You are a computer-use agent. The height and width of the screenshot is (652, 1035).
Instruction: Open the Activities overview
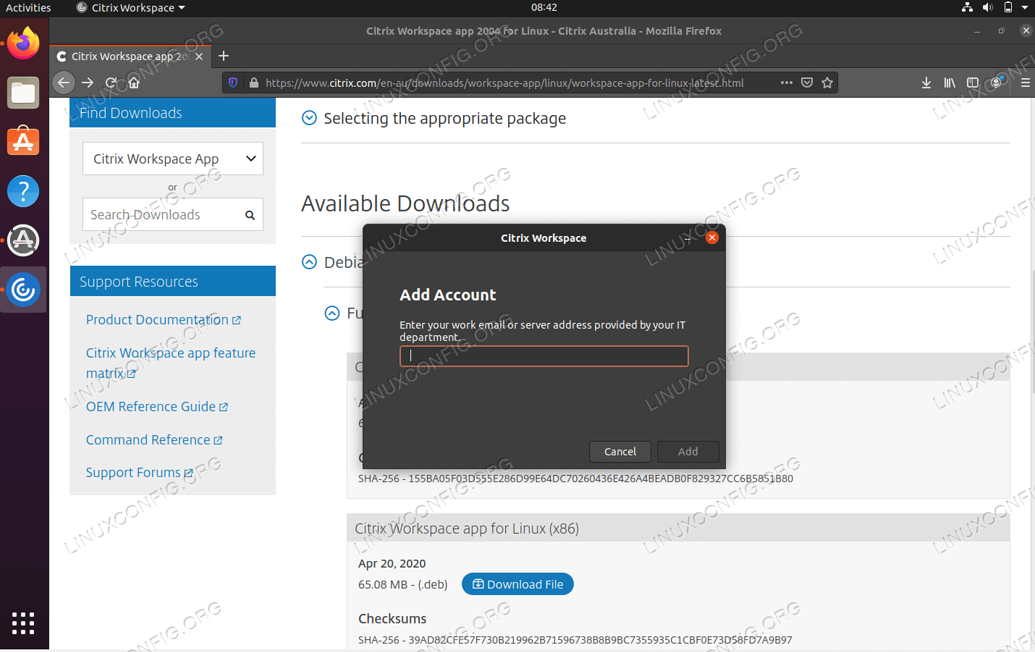click(28, 8)
